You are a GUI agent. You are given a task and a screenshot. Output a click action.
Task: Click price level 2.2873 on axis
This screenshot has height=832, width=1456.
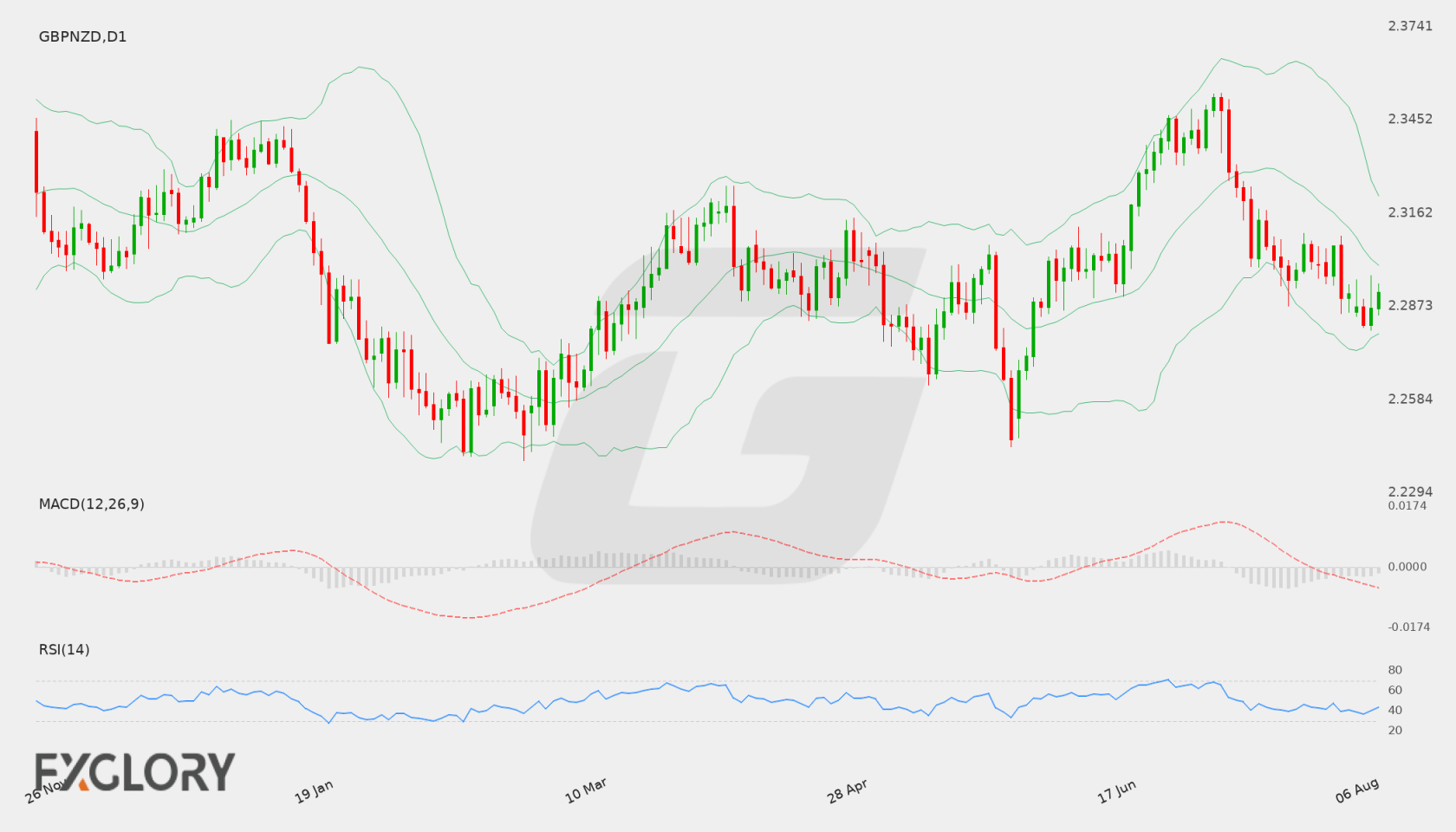(x=1410, y=305)
